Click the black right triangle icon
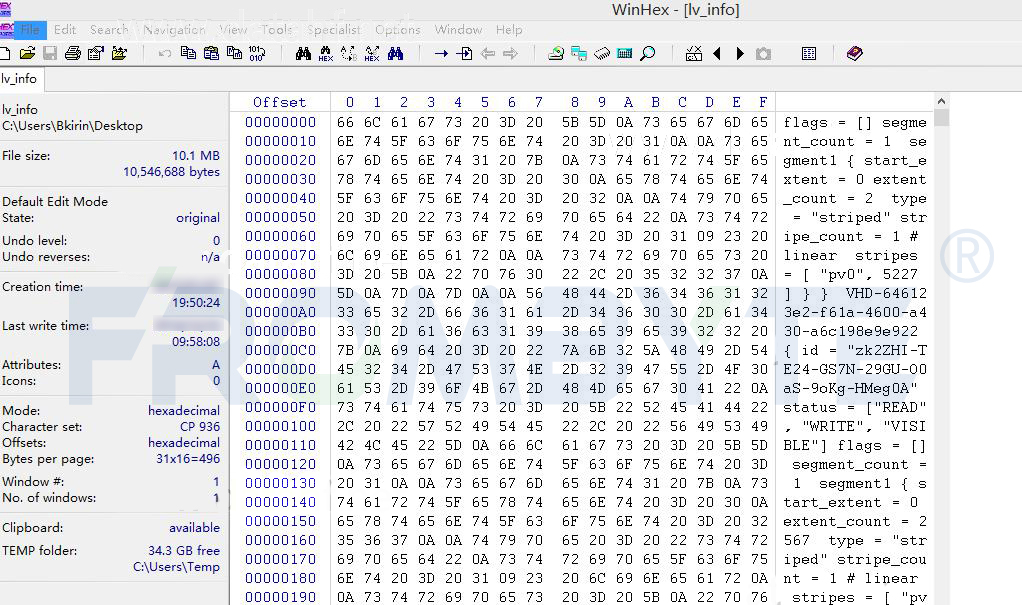 pyautogui.click(x=740, y=53)
